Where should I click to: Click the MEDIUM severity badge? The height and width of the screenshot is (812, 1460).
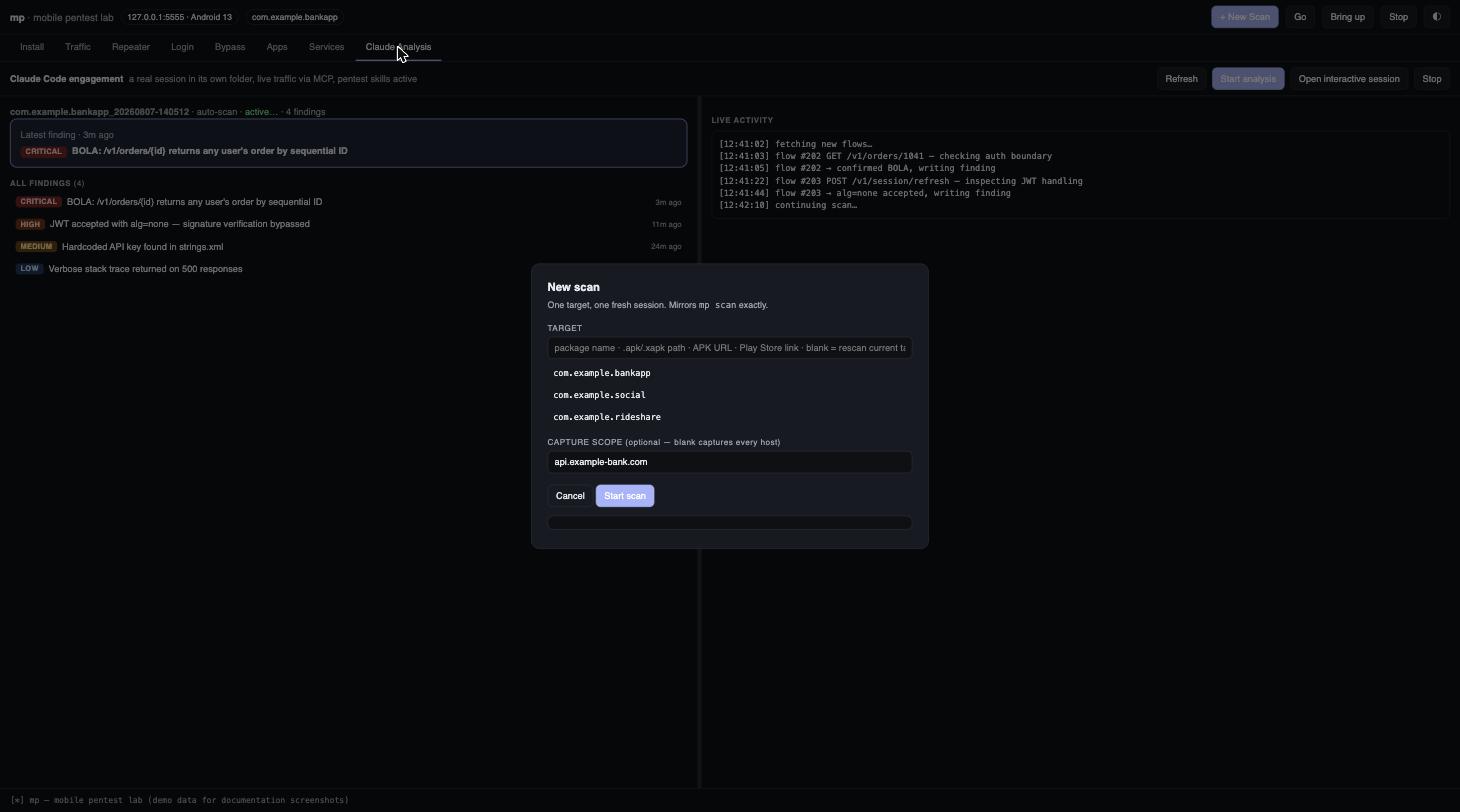click(36, 247)
